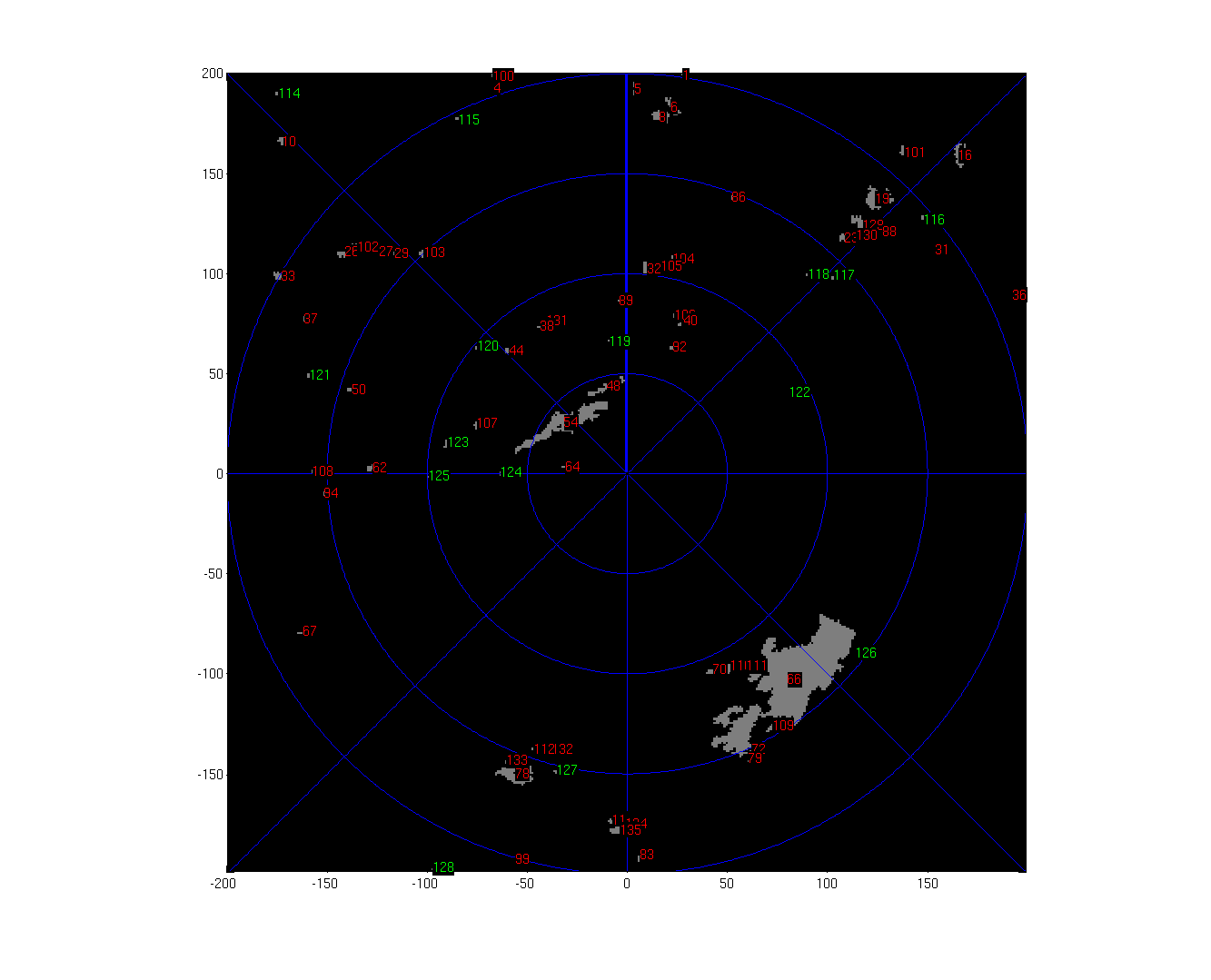Select the red track label 109
The image size is (1211, 980).
coord(783,726)
